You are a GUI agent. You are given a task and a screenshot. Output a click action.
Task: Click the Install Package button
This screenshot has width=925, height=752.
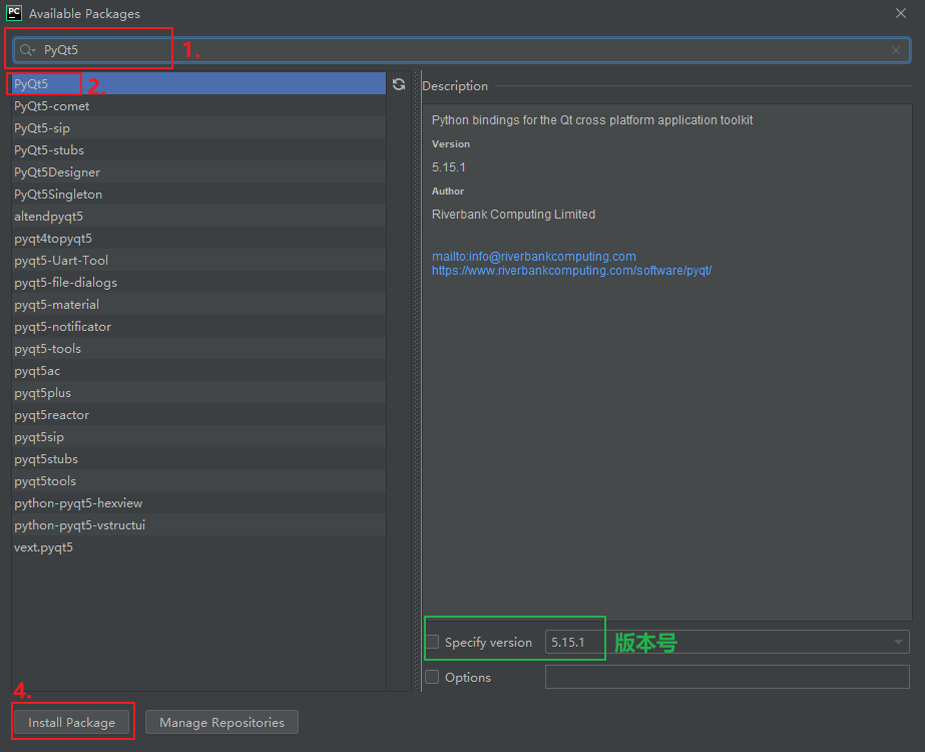click(x=72, y=723)
